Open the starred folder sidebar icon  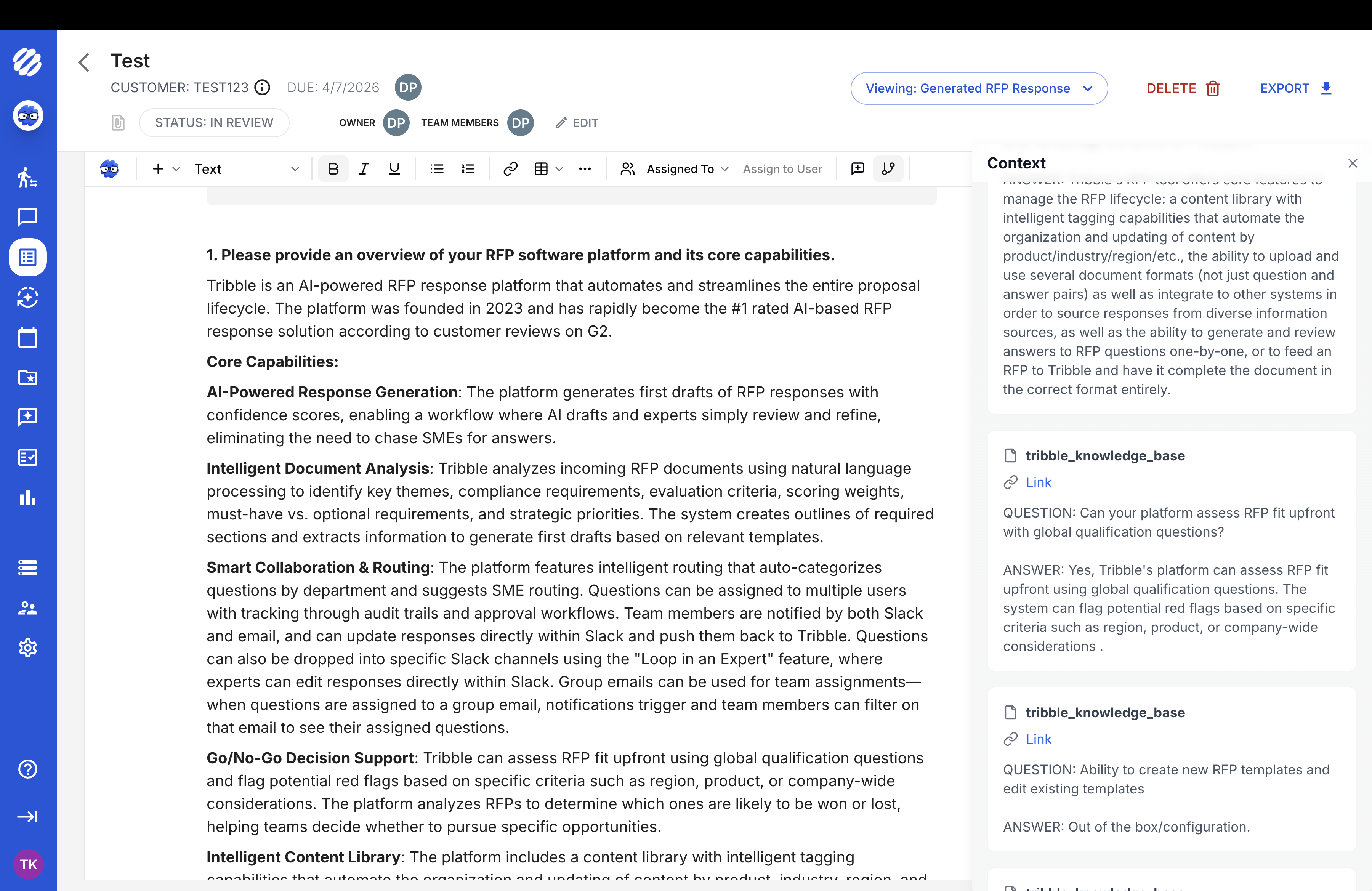28,377
